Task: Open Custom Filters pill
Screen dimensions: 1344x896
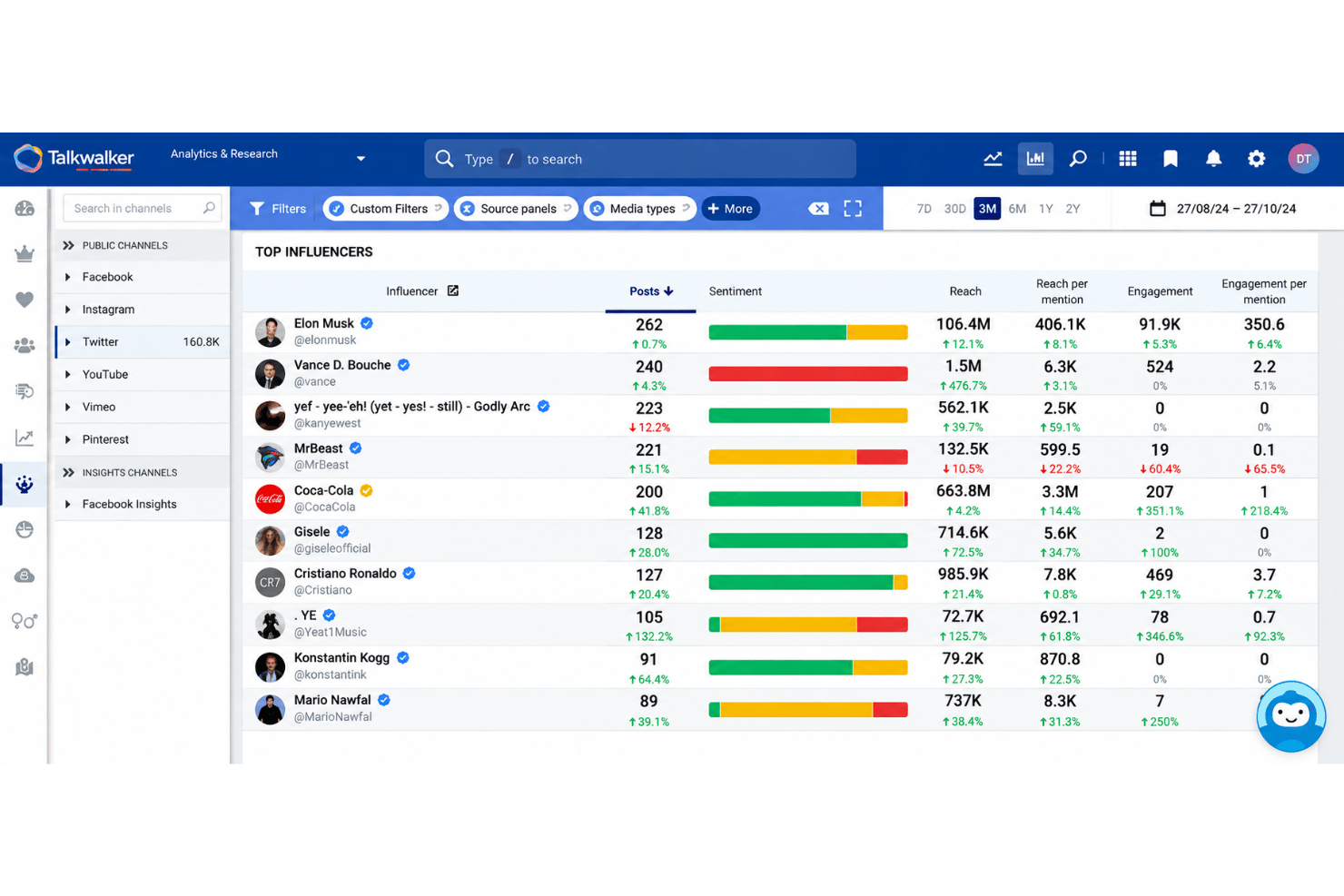Action: pos(385,209)
